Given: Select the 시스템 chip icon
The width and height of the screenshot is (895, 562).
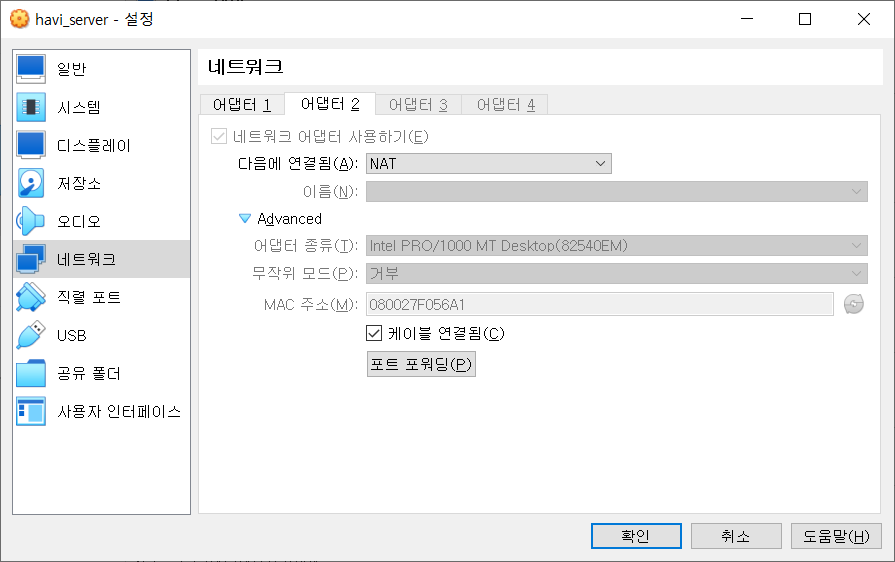Looking at the screenshot, I should click(x=31, y=107).
